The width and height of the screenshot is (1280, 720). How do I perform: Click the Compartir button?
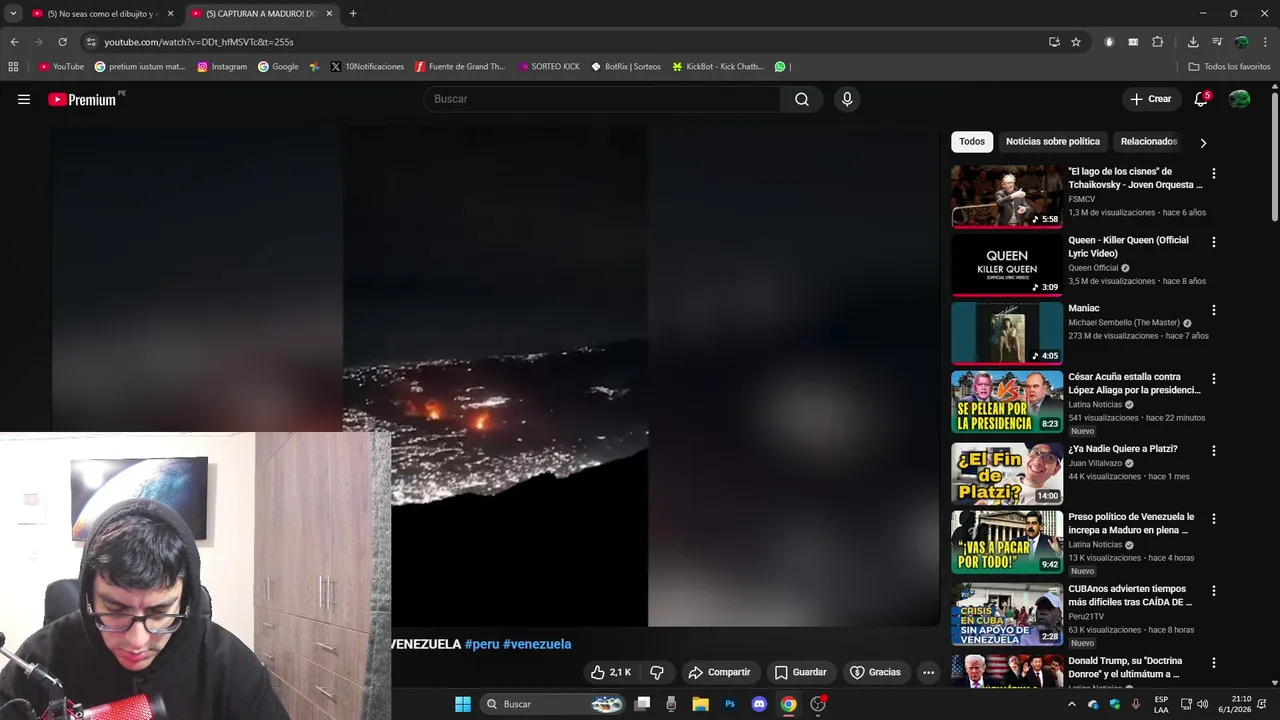(719, 672)
